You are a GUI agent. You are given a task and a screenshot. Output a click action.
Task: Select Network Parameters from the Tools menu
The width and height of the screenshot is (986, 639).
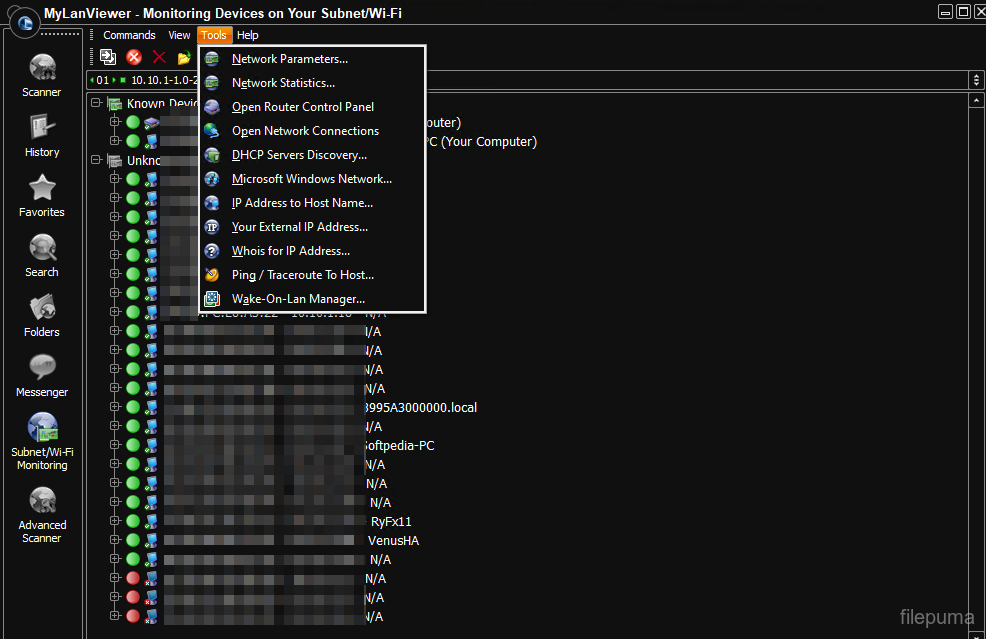coord(290,59)
